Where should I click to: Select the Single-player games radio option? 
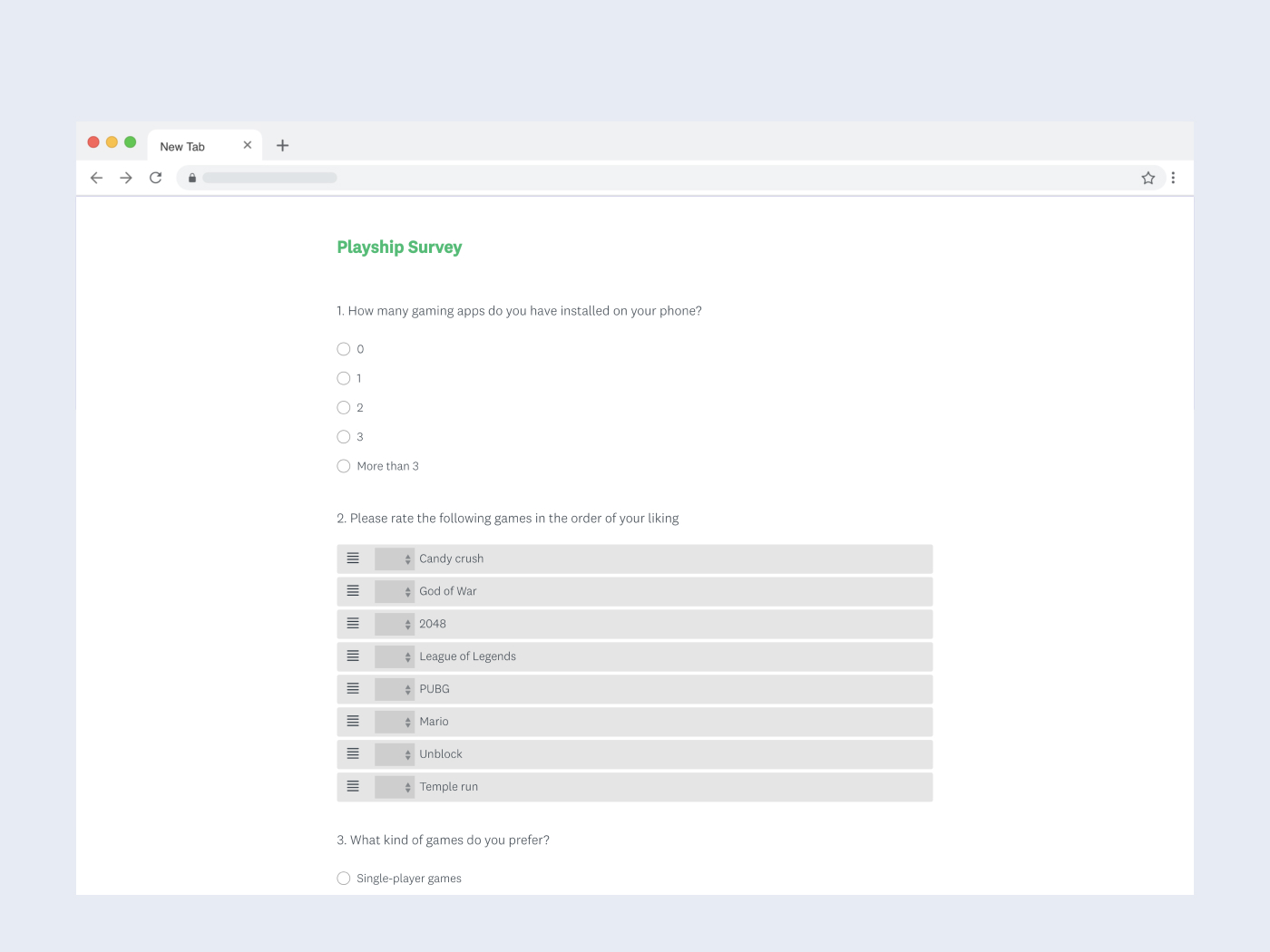click(x=344, y=879)
